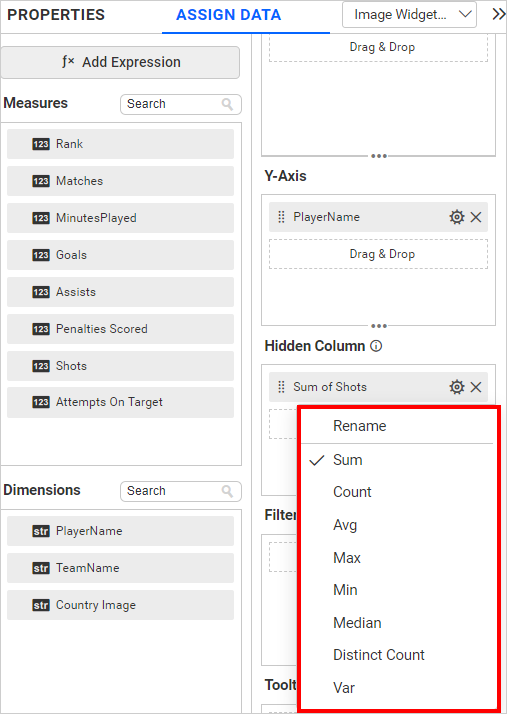Focus the Measures search field
507x714 pixels.
(180, 104)
